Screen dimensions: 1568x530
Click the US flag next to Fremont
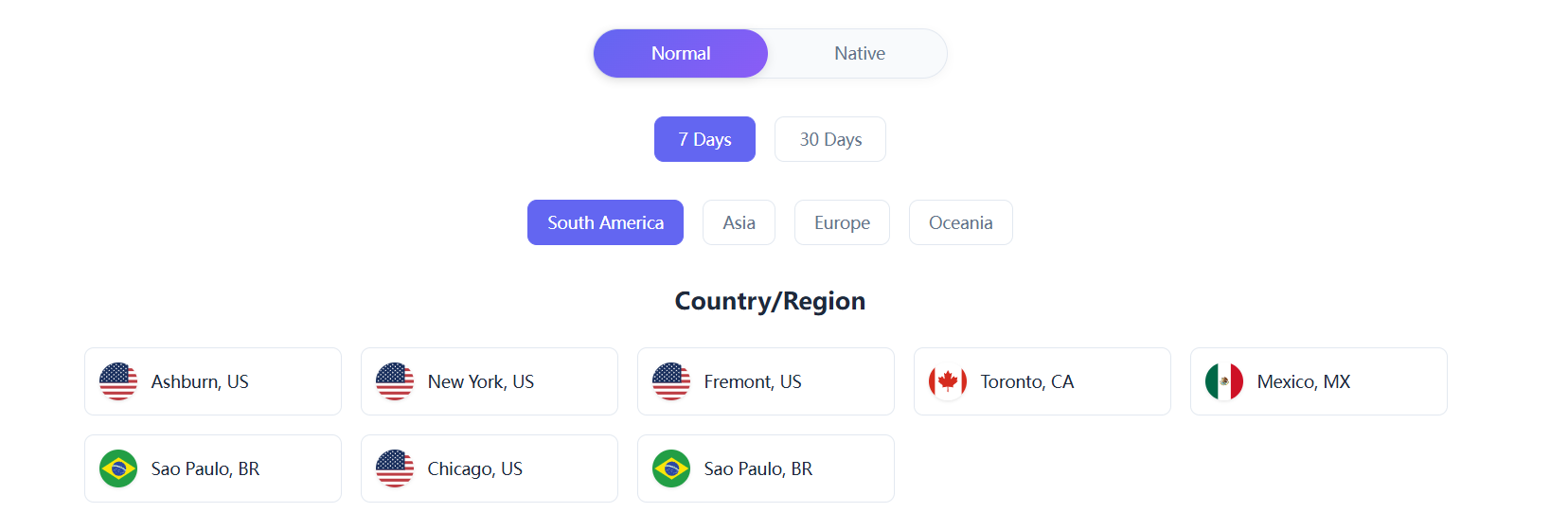pos(671,381)
